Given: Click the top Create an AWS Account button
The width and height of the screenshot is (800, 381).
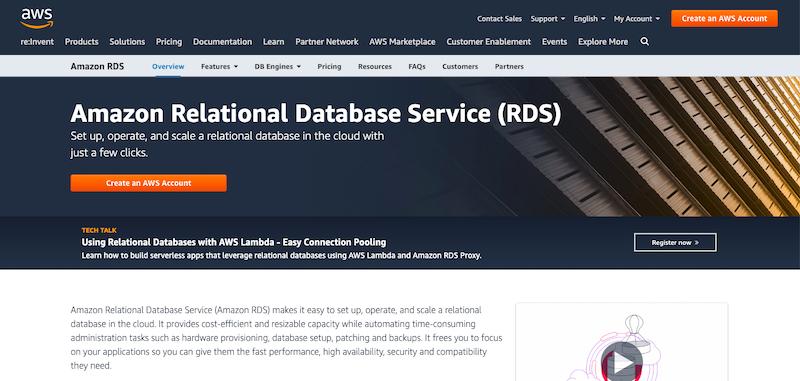Looking at the screenshot, I should click(724, 18).
